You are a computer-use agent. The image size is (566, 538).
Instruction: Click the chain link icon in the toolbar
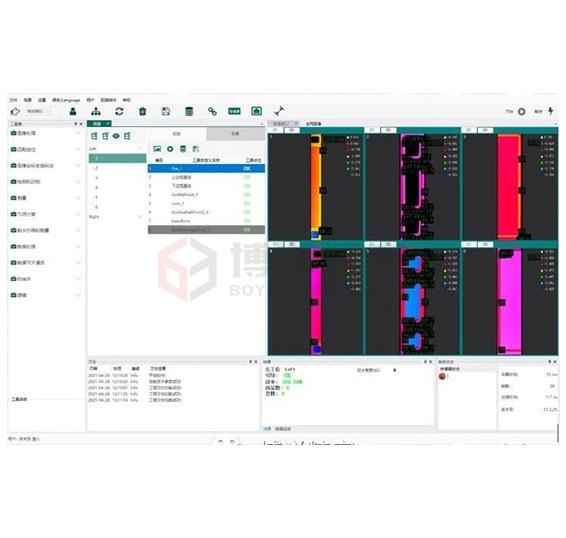pos(212,111)
